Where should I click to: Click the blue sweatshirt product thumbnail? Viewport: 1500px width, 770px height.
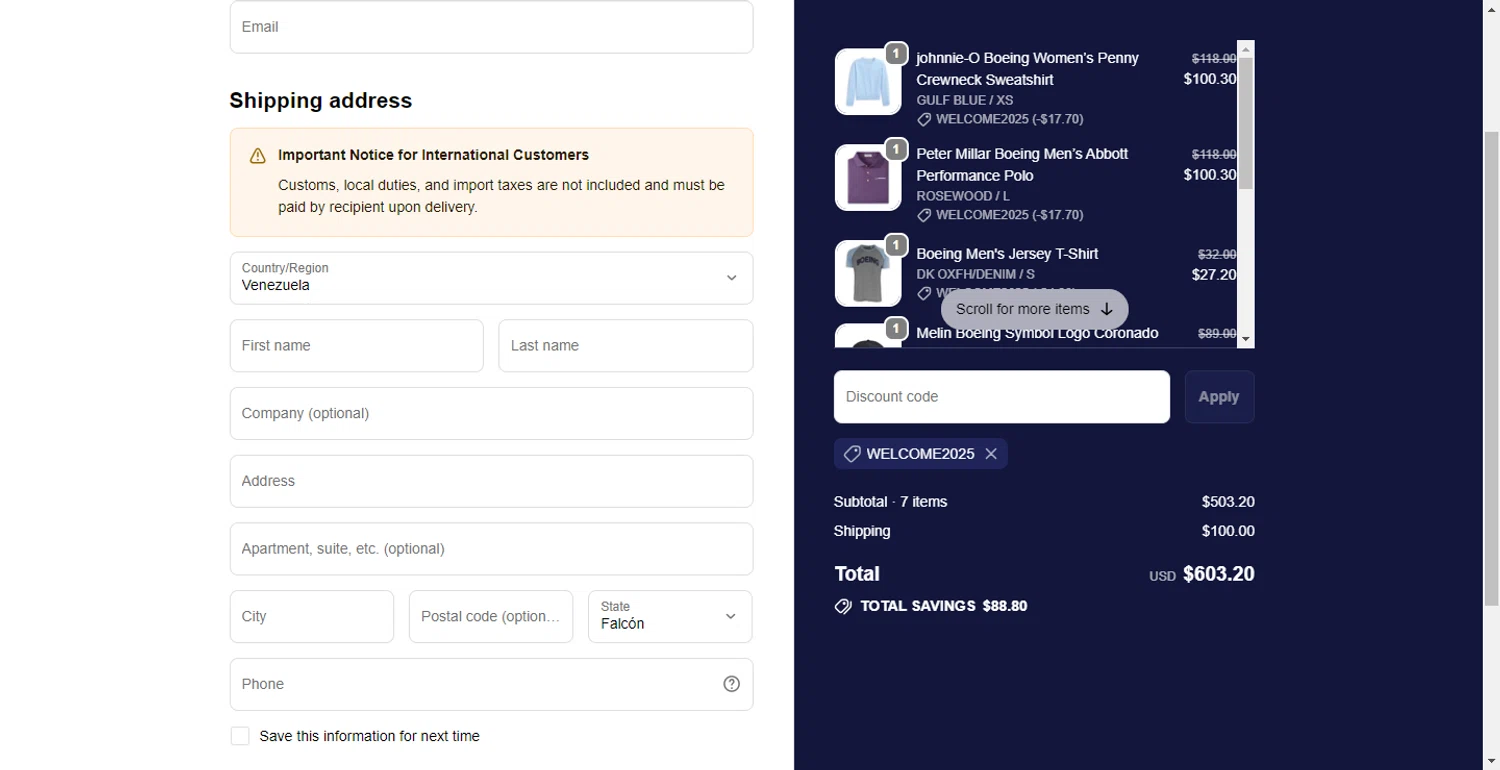point(867,82)
